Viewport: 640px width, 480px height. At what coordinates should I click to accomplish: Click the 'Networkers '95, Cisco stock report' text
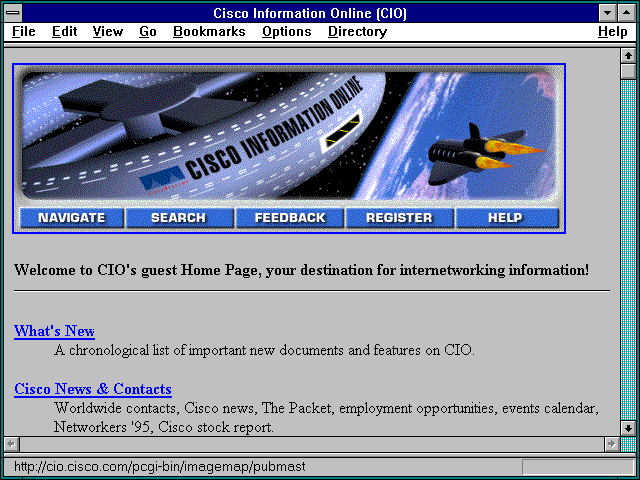point(163,427)
